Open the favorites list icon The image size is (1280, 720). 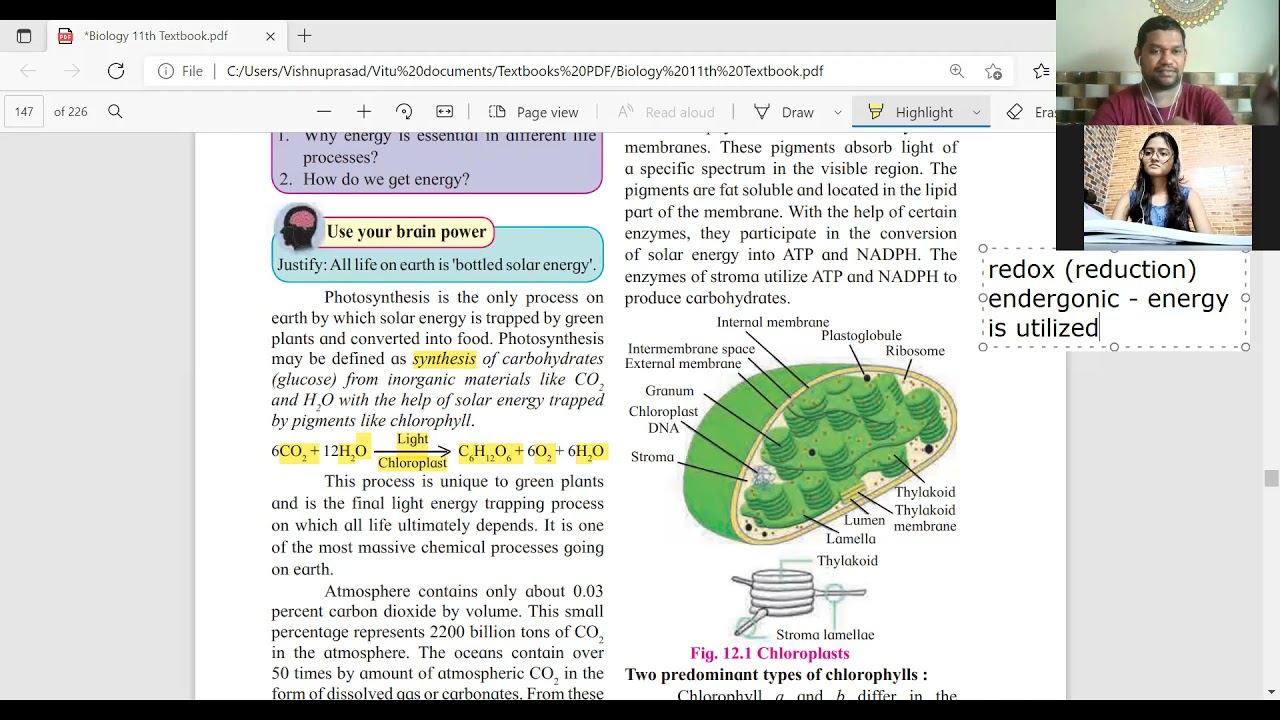pos(1041,71)
